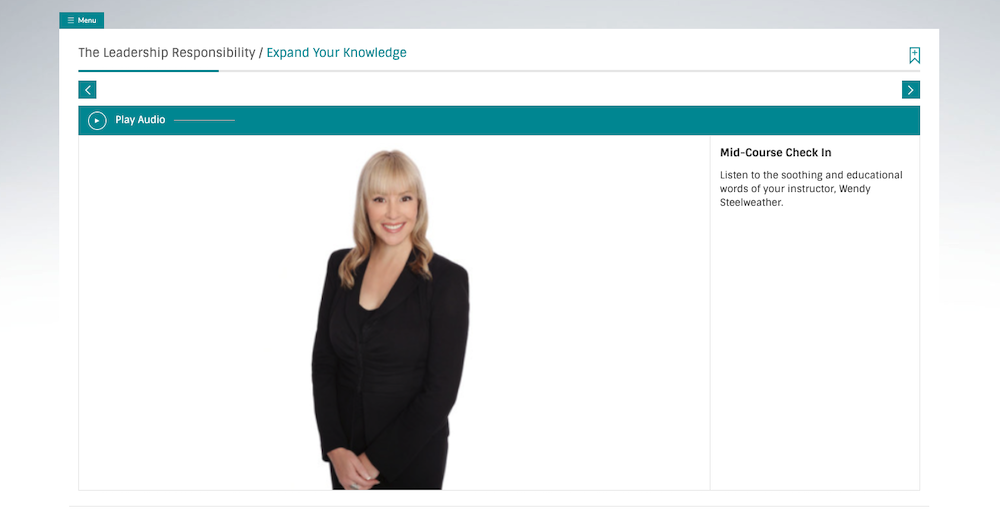Image resolution: width=1000 pixels, height=515 pixels.
Task: Click blank space in the side panel below description
Action: [815, 351]
